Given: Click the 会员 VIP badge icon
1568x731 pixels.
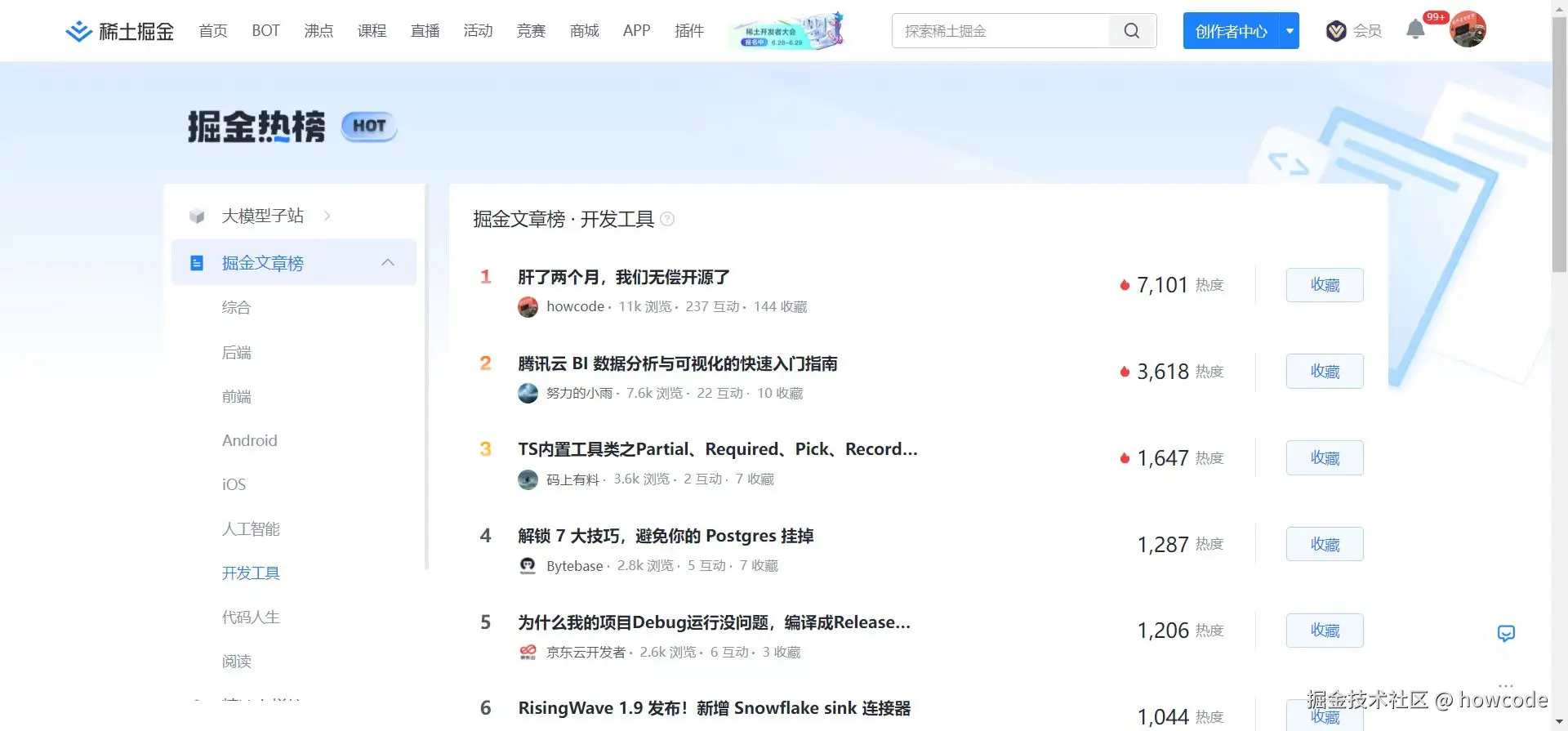Looking at the screenshot, I should pyautogui.click(x=1336, y=31).
